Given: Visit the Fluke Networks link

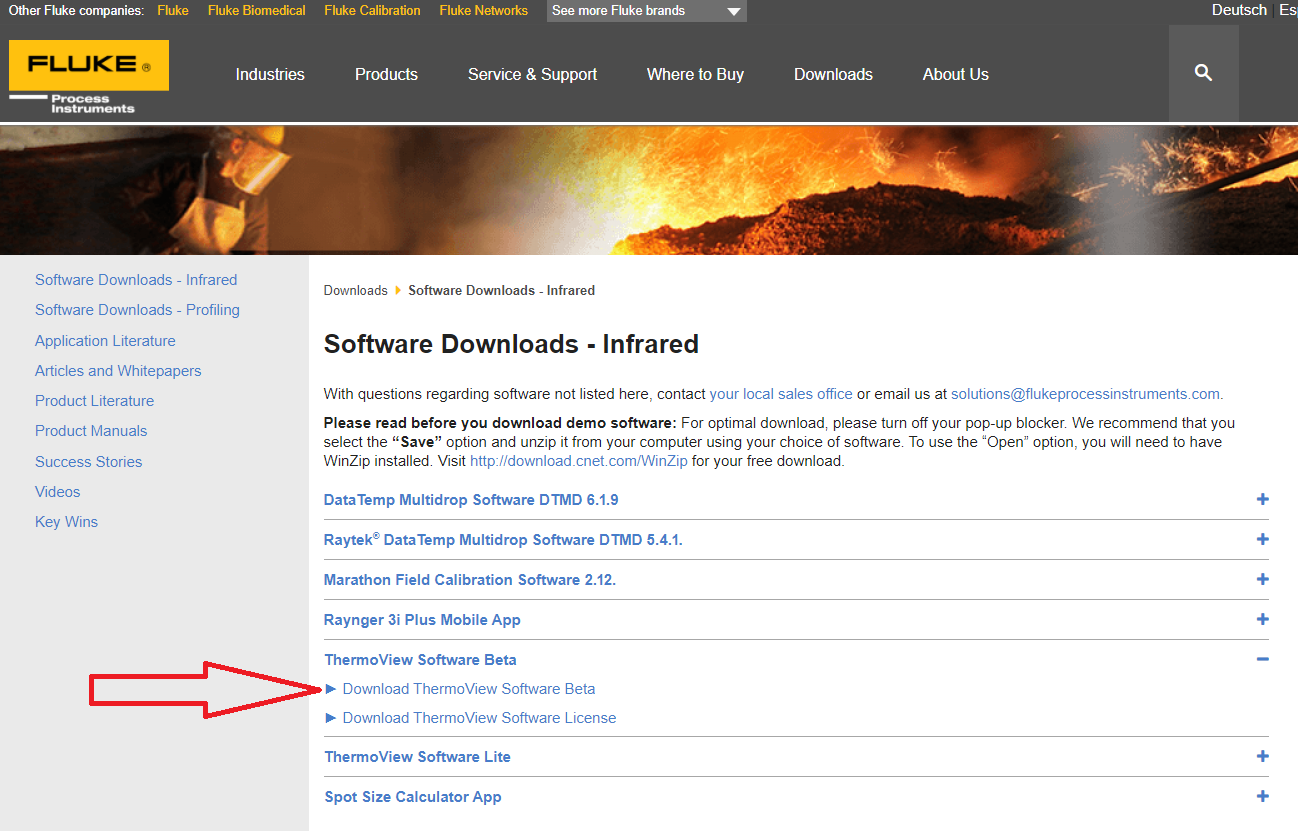Looking at the screenshot, I should tap(483, 11).
